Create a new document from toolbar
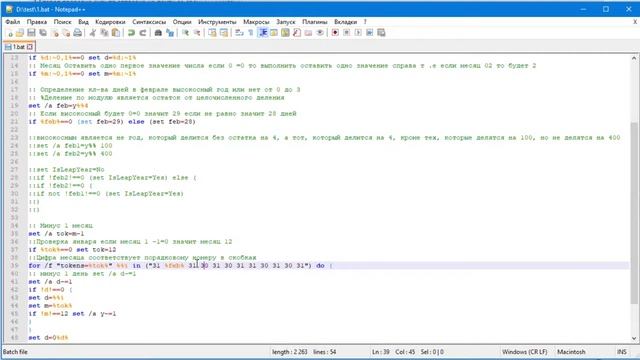Viewport: 640px width, 360px height. pyautogui.click(x=9, y=33)
